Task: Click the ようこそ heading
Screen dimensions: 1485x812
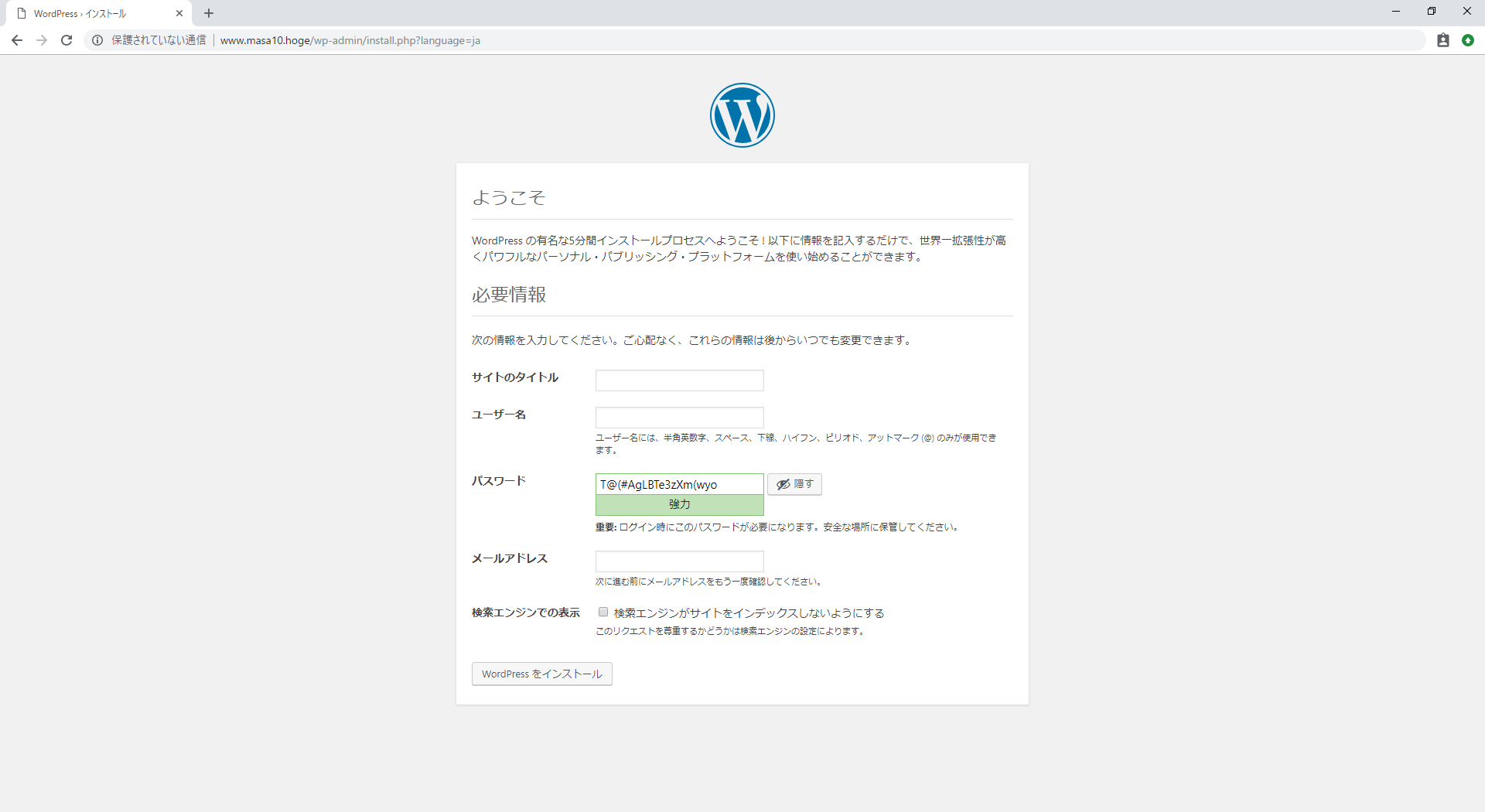Action: point(509,198)
